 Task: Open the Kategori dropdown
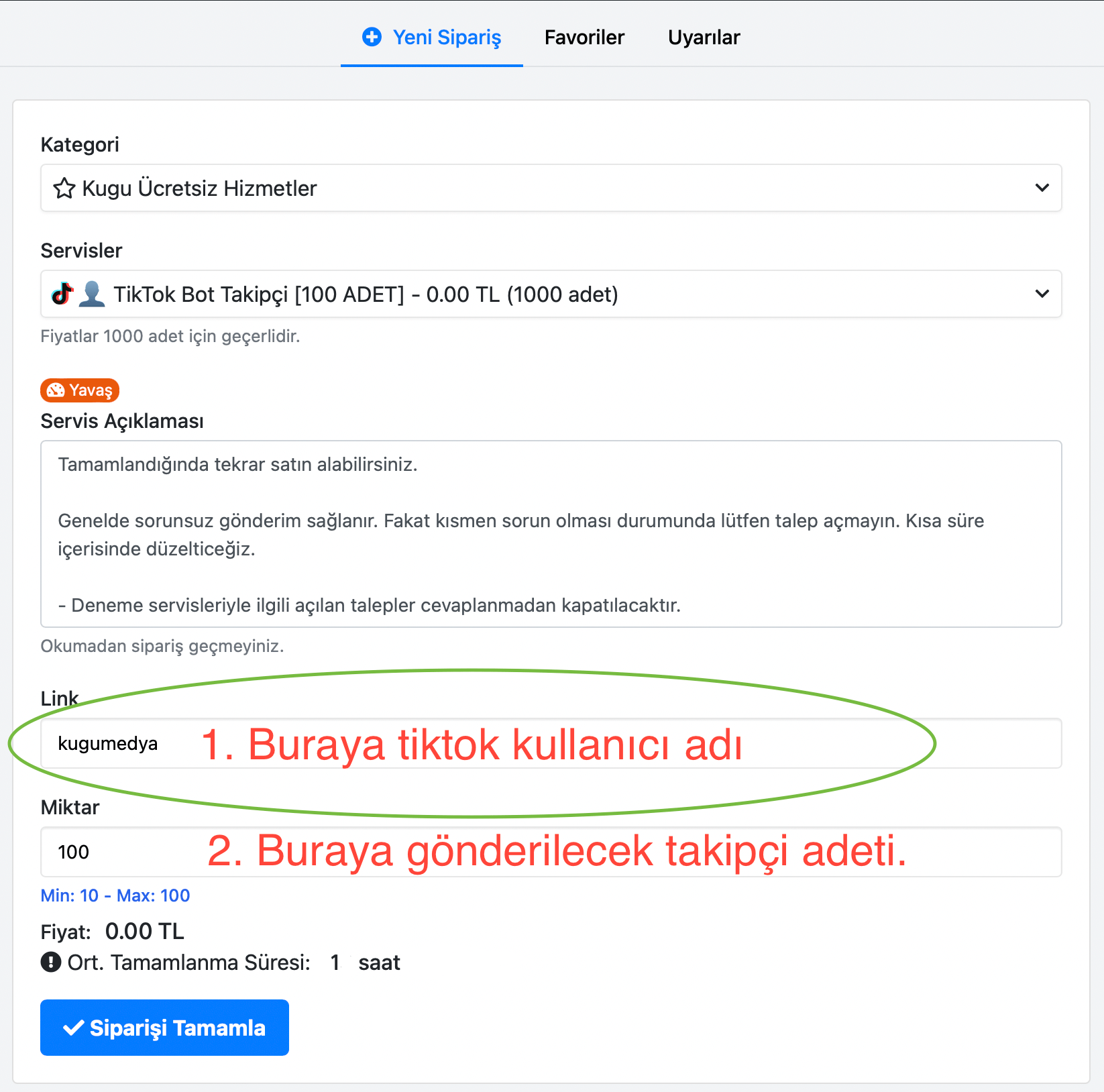click(x=551, y=188)
